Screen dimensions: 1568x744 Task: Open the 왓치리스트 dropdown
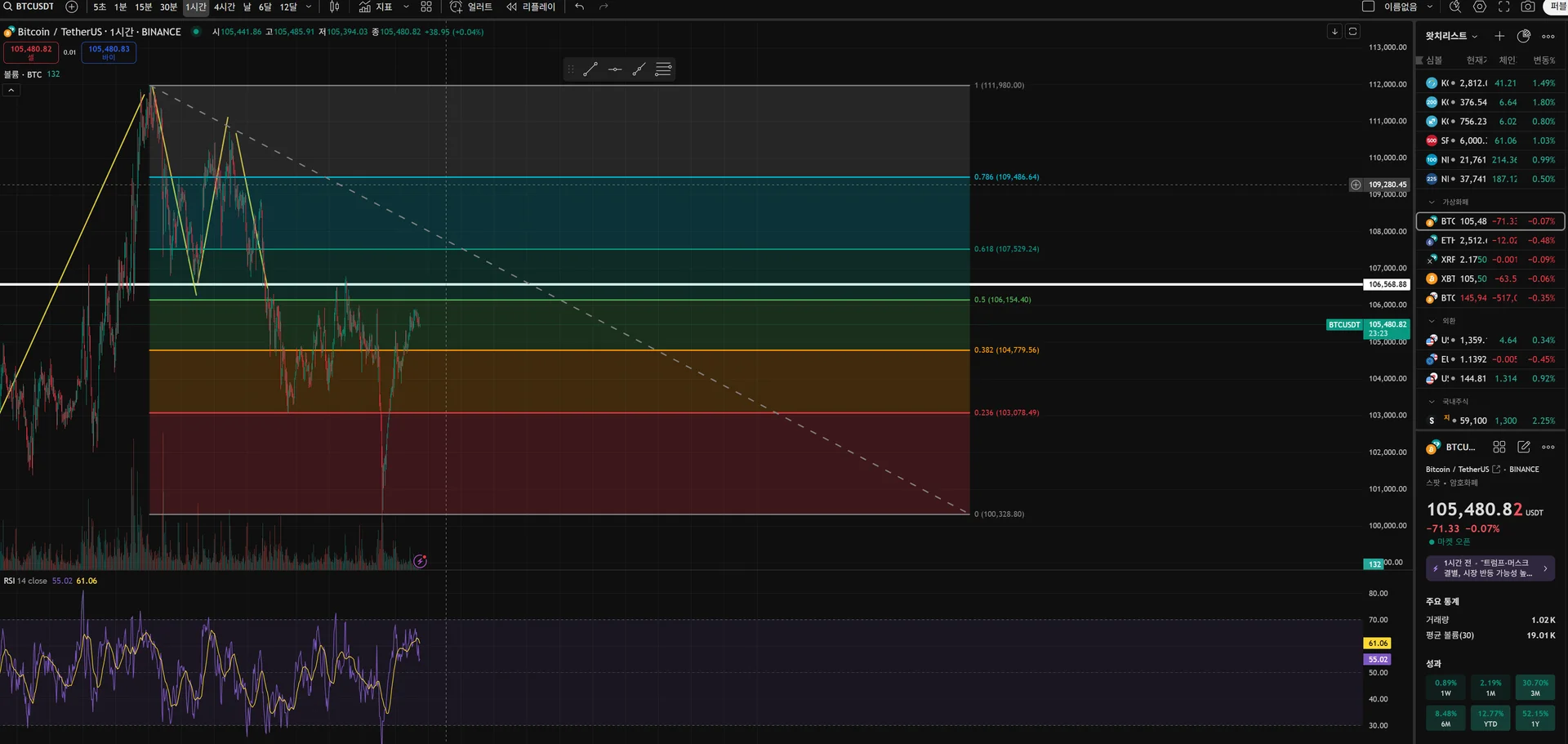tap(1451, 36)
